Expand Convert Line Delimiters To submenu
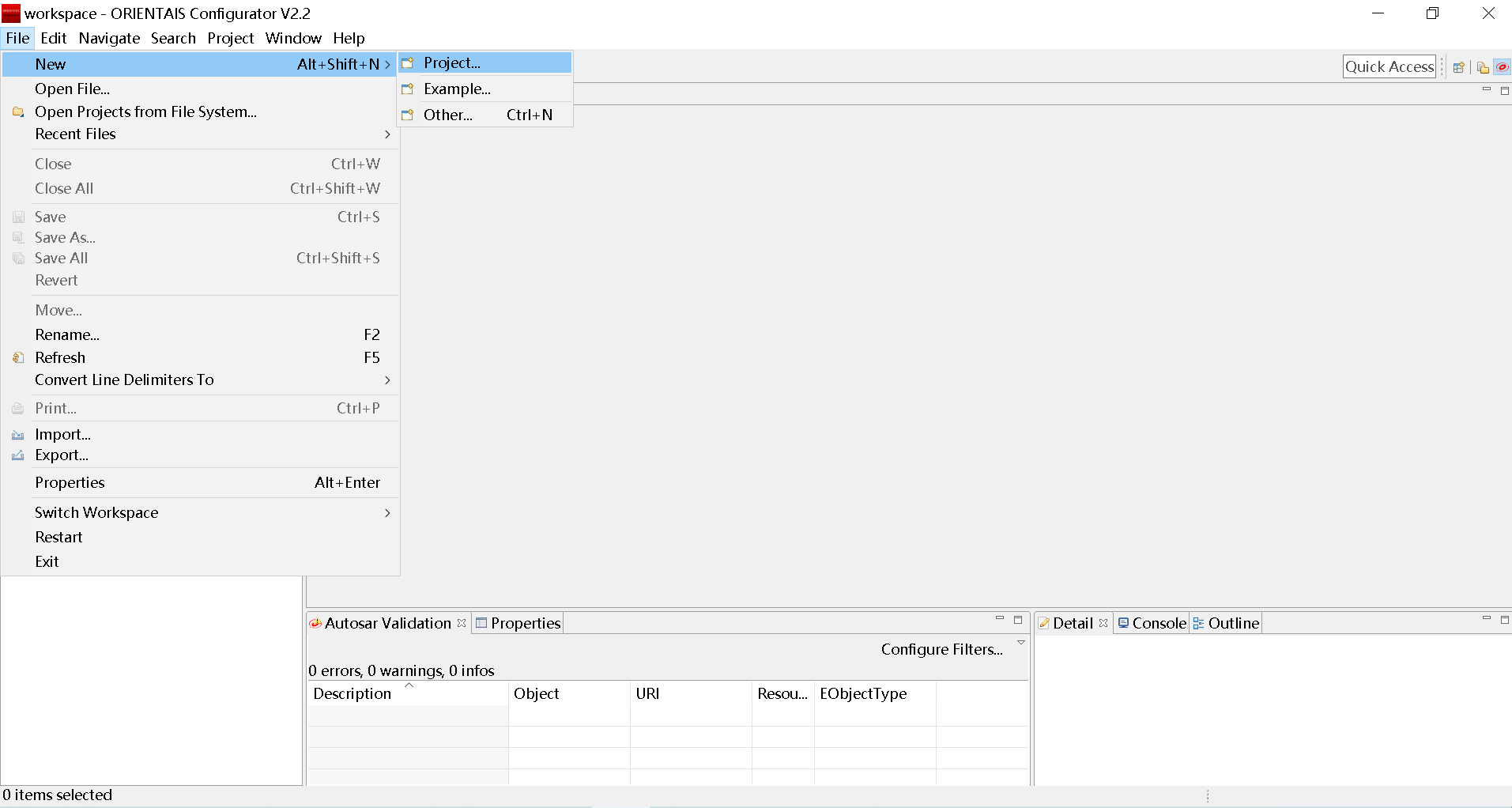 [386, 380]
